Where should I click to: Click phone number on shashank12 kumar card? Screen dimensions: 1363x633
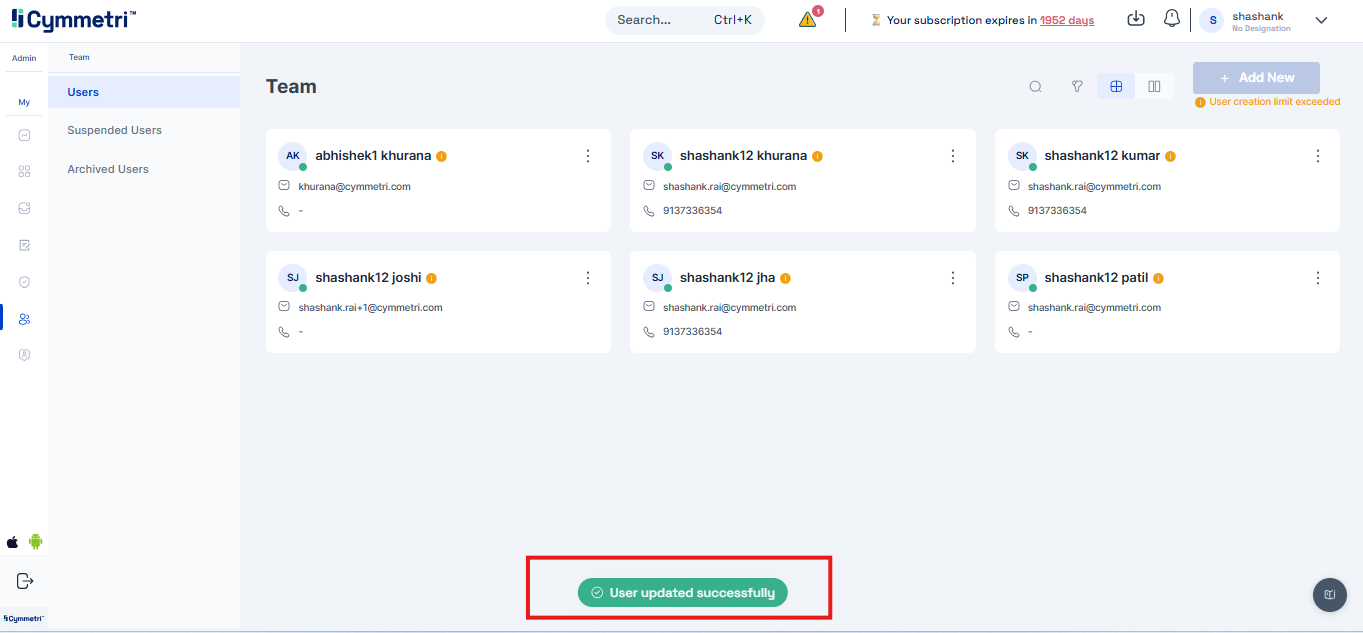coord(1057,211)
